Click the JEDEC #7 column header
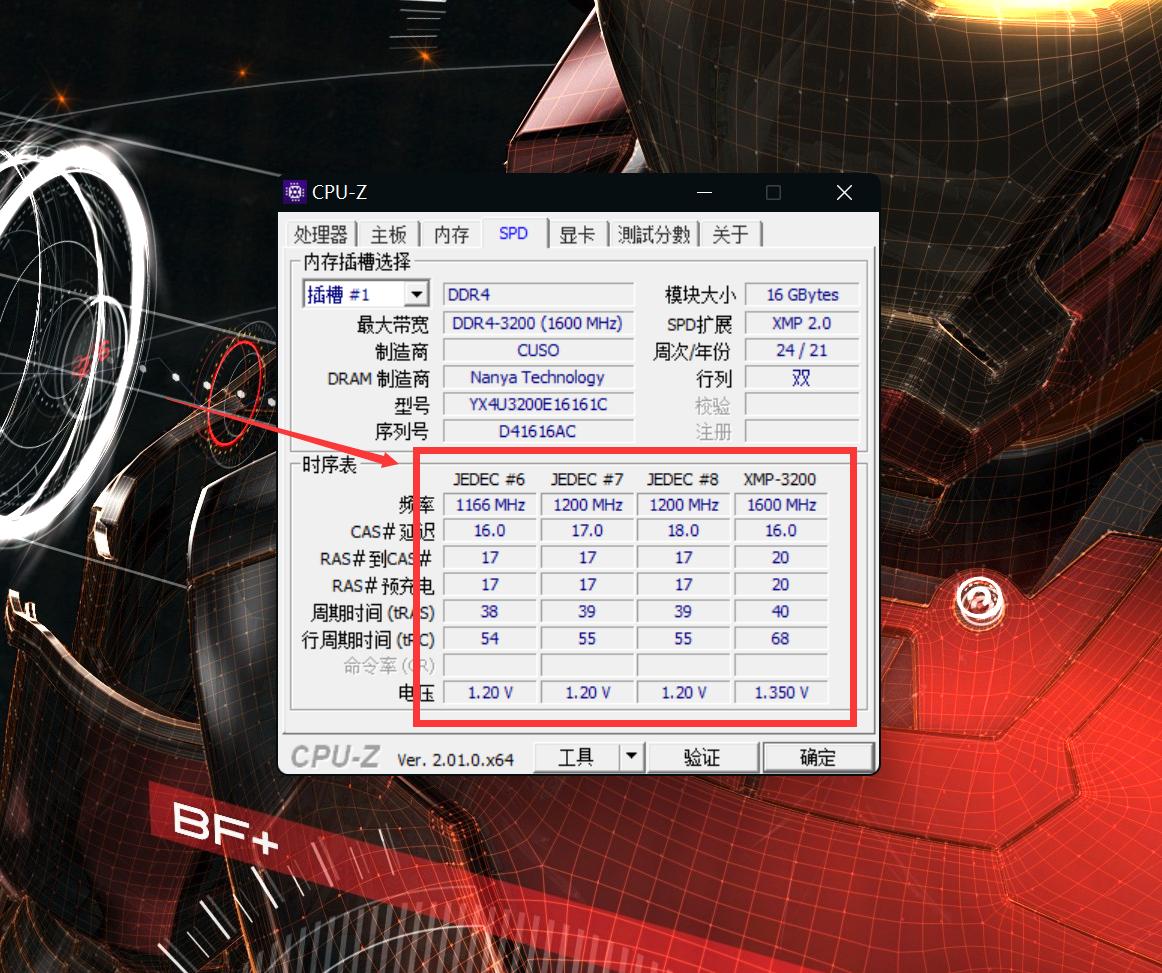1162x973 pixels. (x=587, y=479)
